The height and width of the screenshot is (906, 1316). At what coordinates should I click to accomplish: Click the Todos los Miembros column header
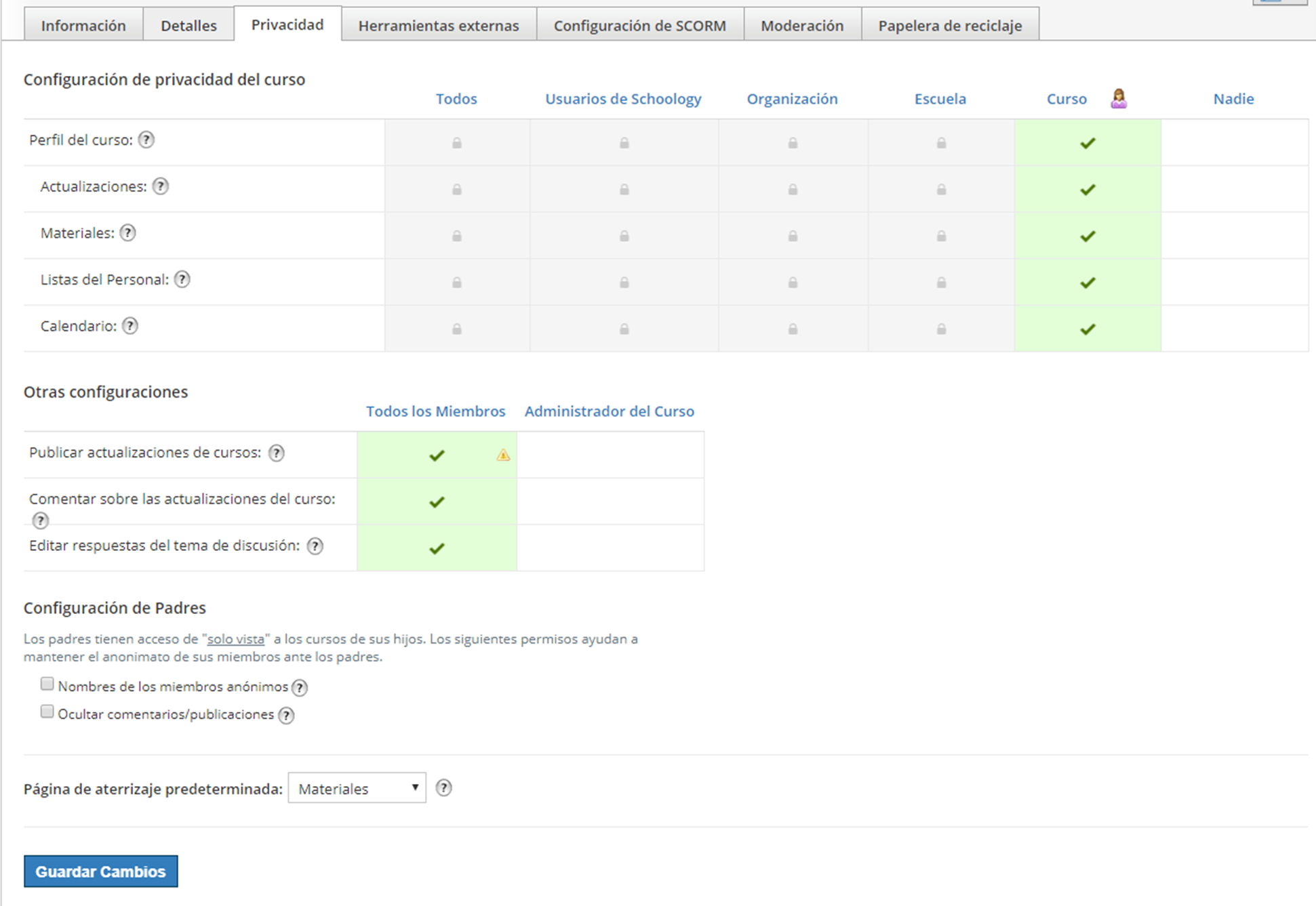click(x=436, y=411)
